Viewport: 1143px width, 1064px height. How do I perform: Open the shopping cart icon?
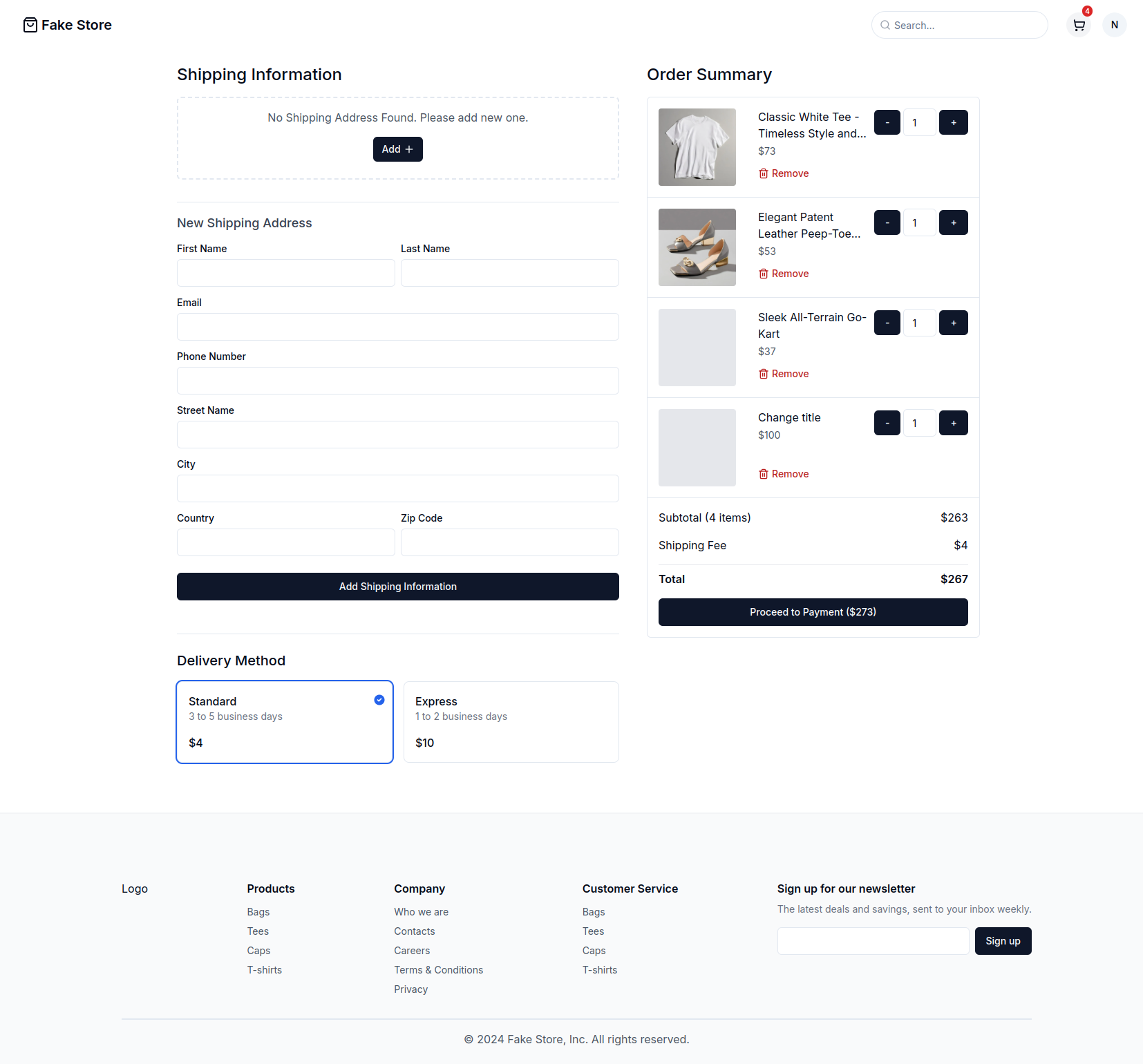(x=1079, y=26)
